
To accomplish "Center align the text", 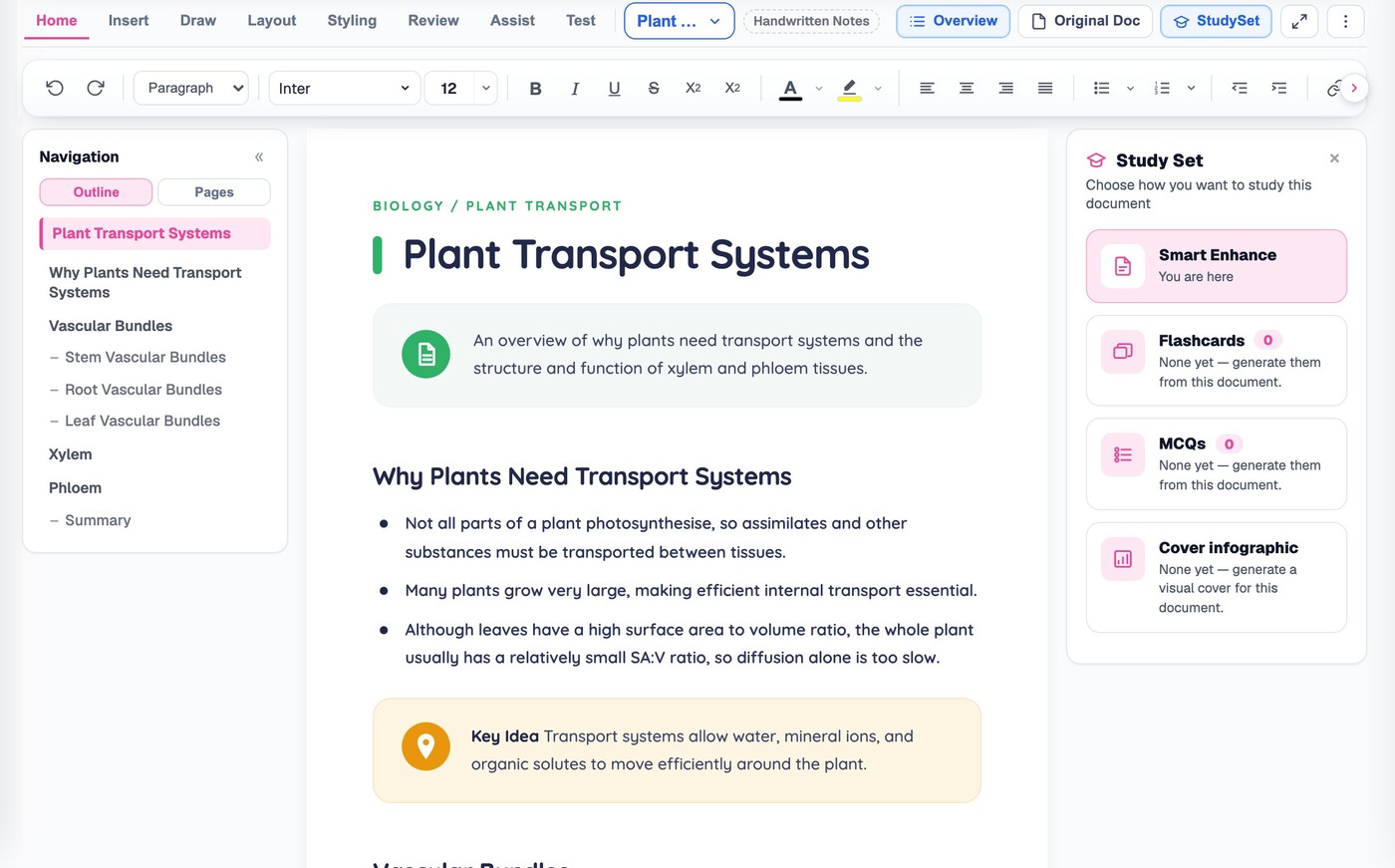I will [967, 88].
